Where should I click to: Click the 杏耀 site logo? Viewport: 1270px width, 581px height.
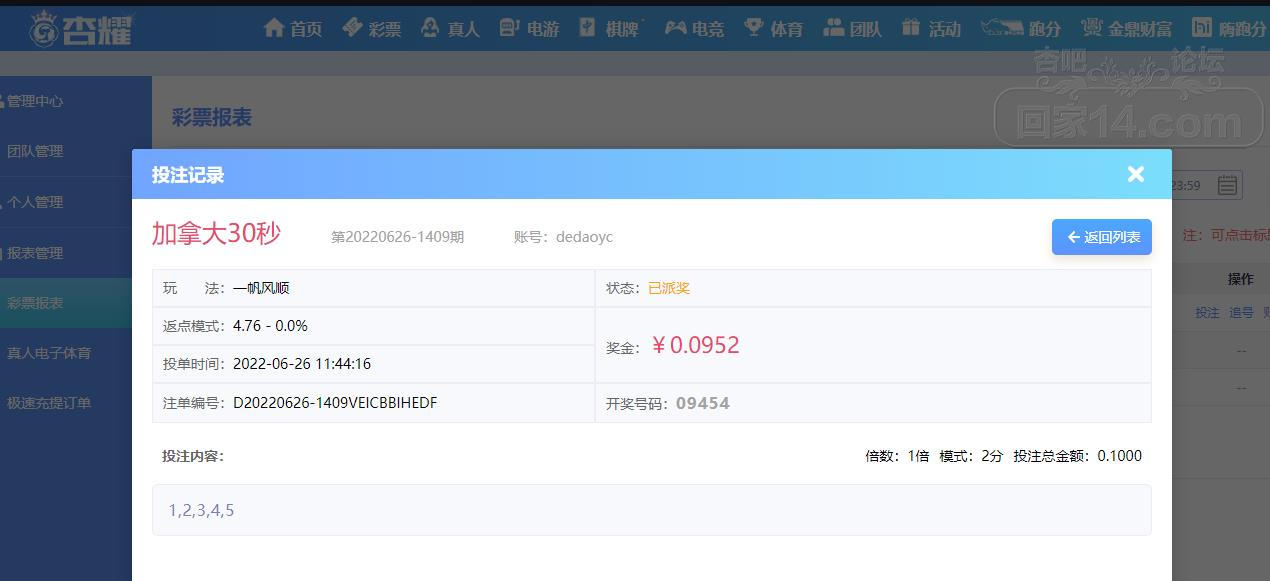pyautogui.click(x=80, y=28)
